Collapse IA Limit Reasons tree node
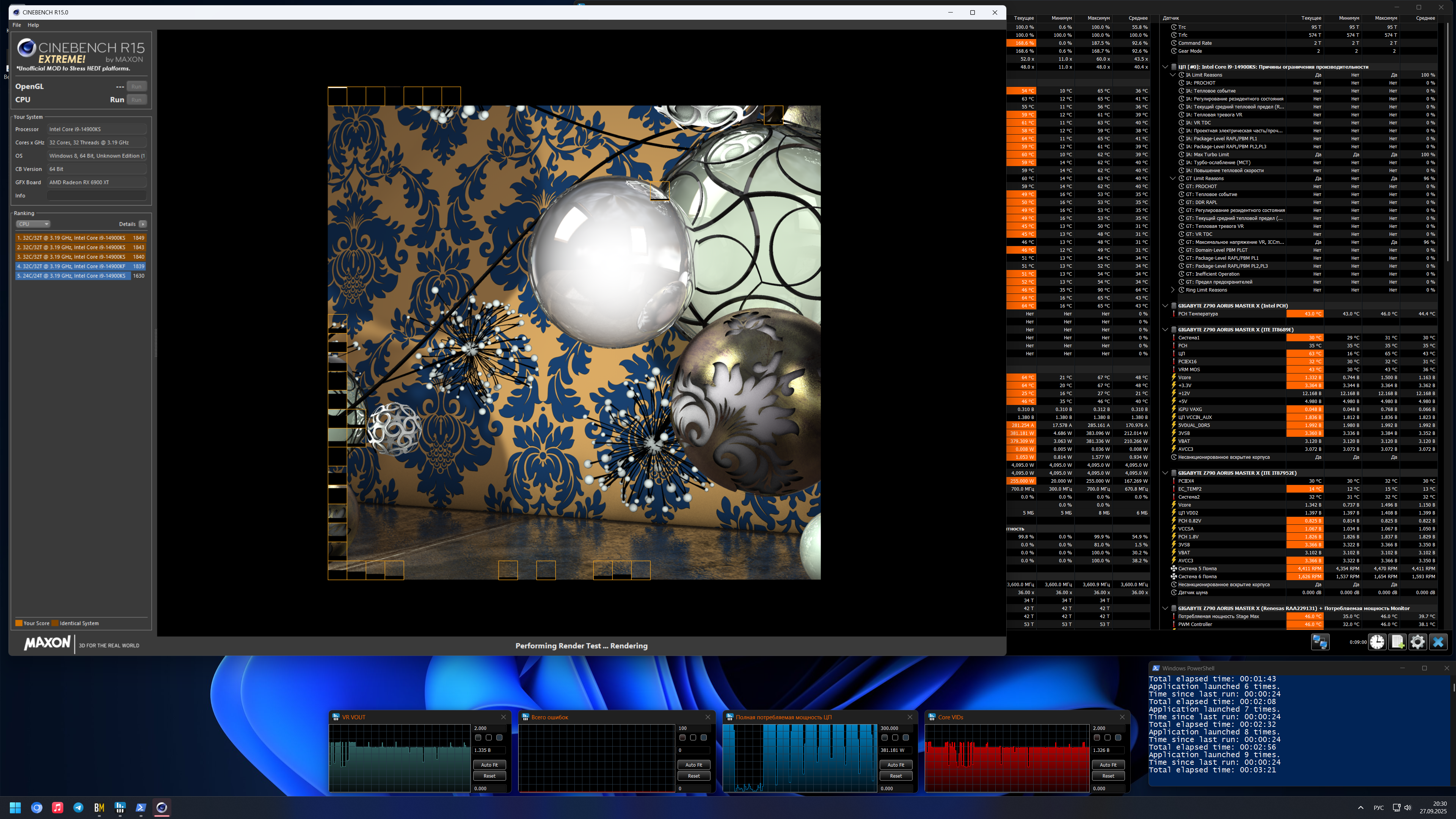Viewport: 1456px width, 819px height. tap(1173, 75)
